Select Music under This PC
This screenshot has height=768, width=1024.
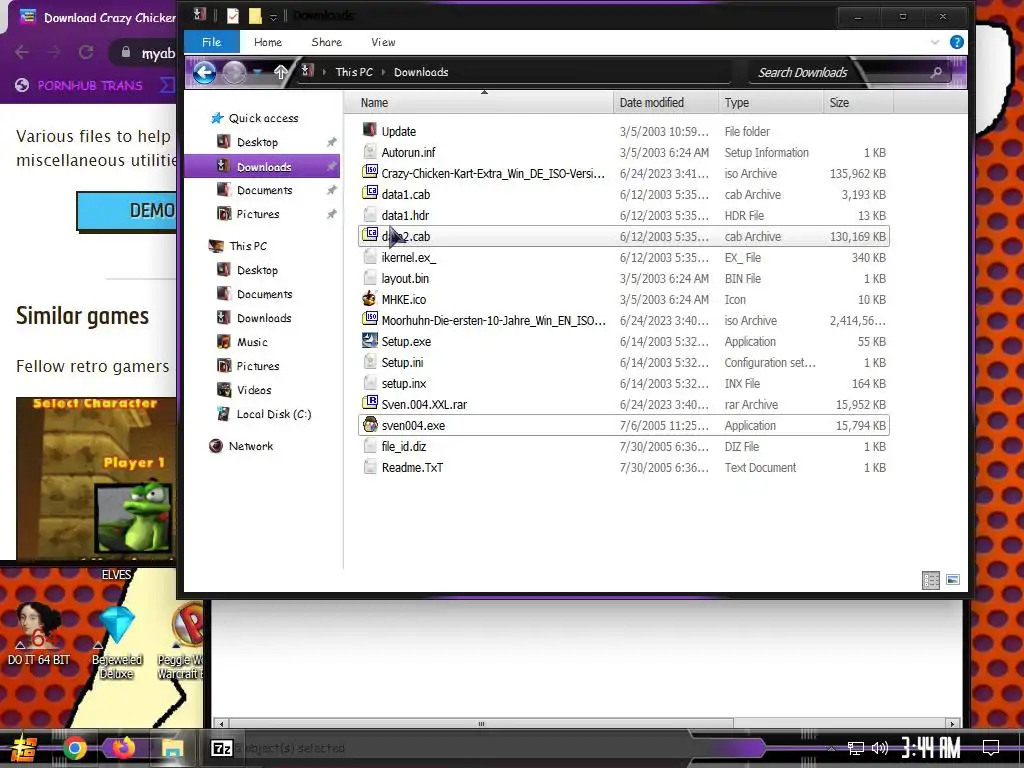coord(252,342)
